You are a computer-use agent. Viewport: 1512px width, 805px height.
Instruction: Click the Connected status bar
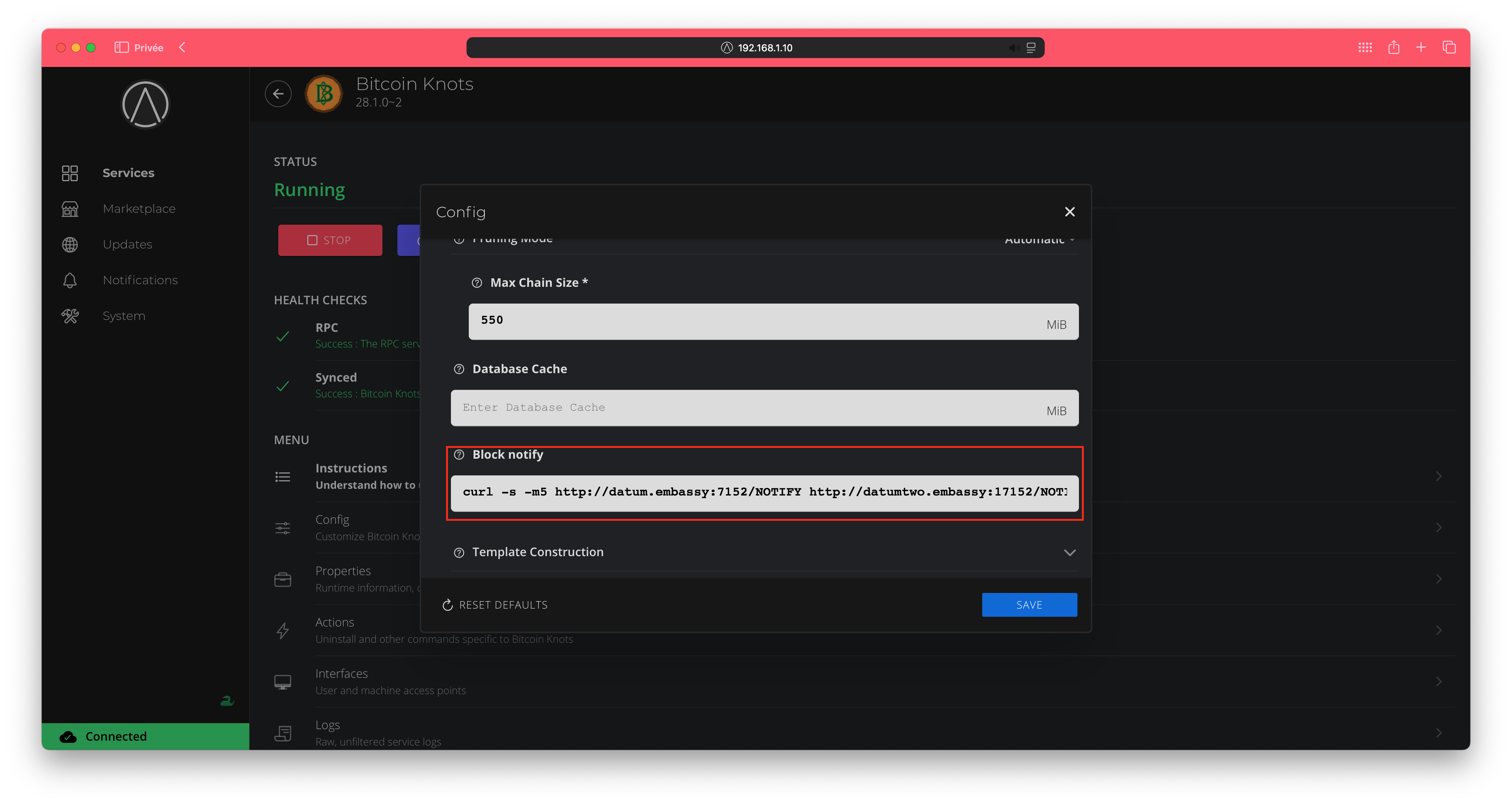click(145, 736)
